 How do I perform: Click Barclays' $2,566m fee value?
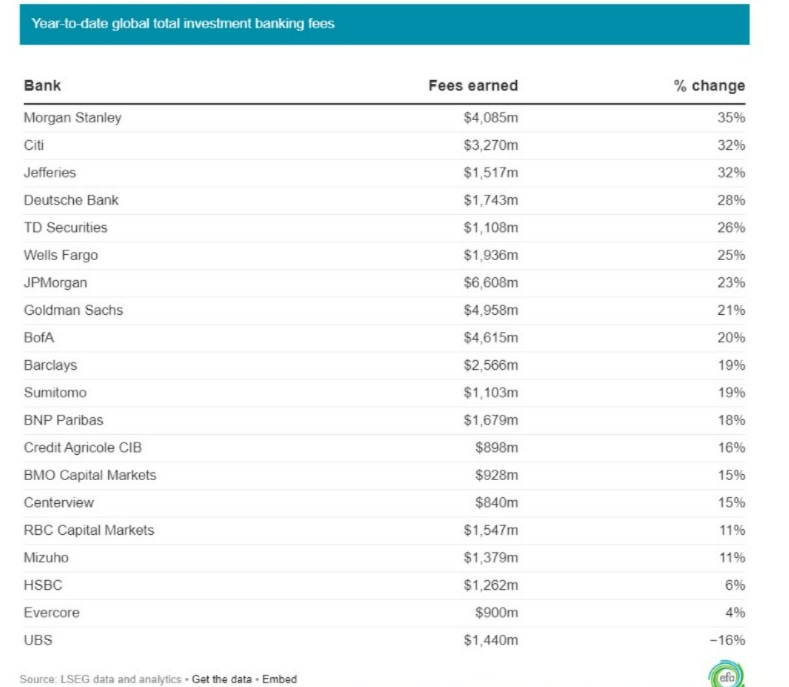coord(491,365)
